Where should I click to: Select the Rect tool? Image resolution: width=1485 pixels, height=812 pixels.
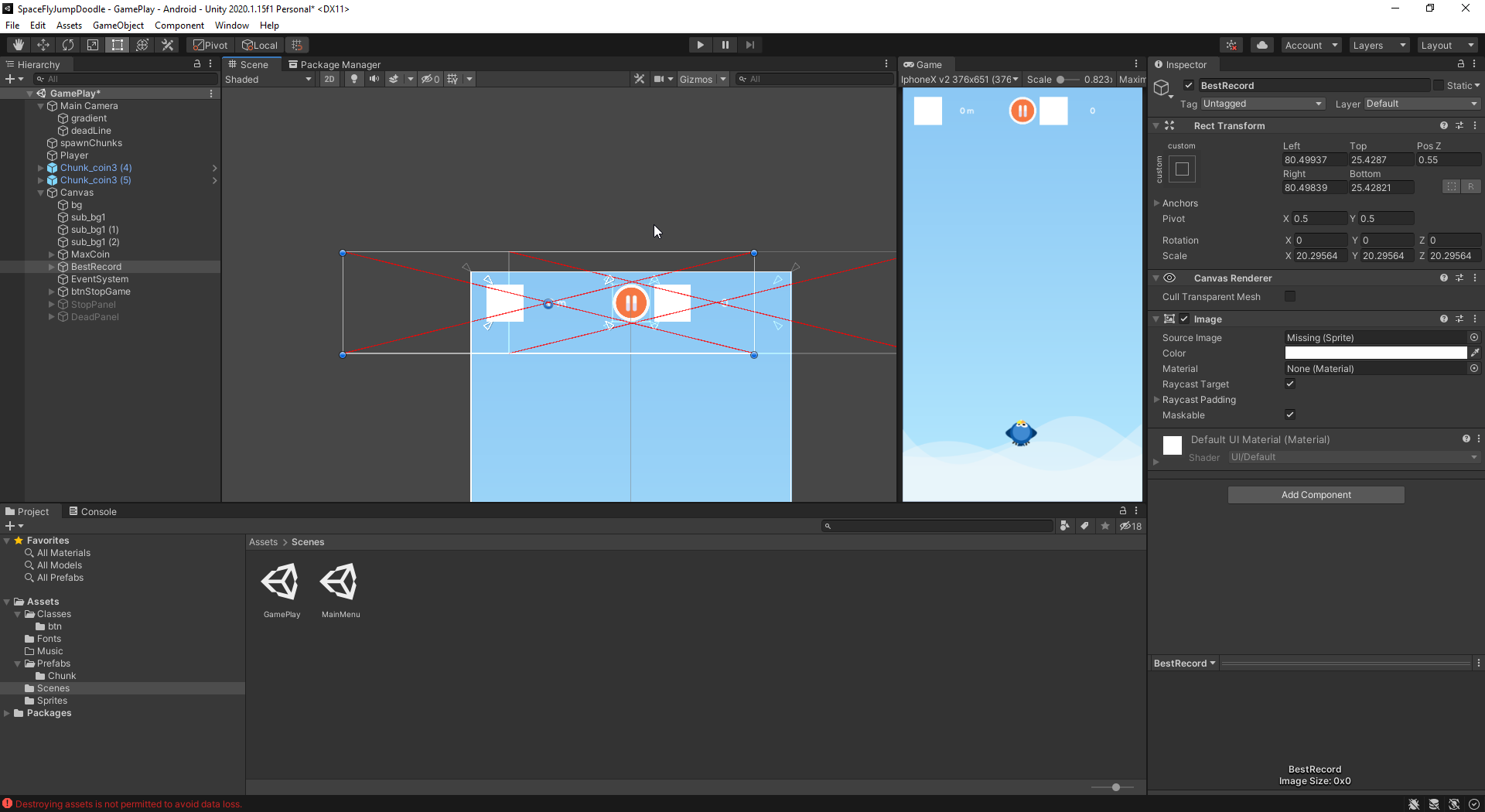click(x=118, y=45)
